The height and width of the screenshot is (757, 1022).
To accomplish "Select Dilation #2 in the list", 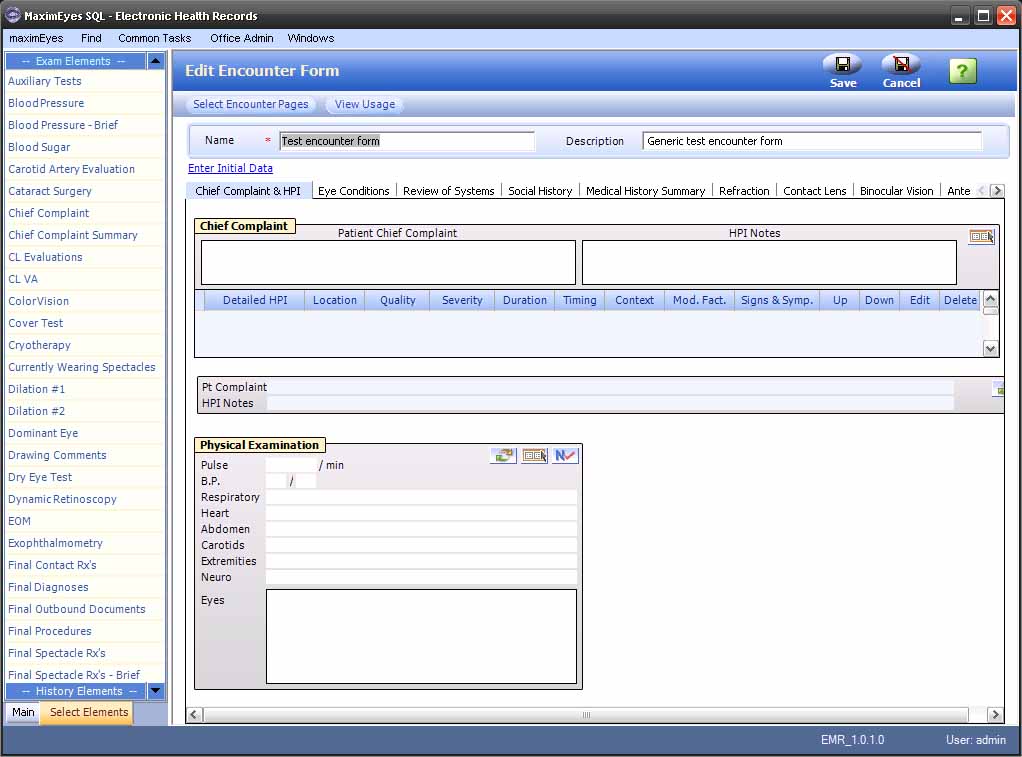I will [x=36, y=411].
